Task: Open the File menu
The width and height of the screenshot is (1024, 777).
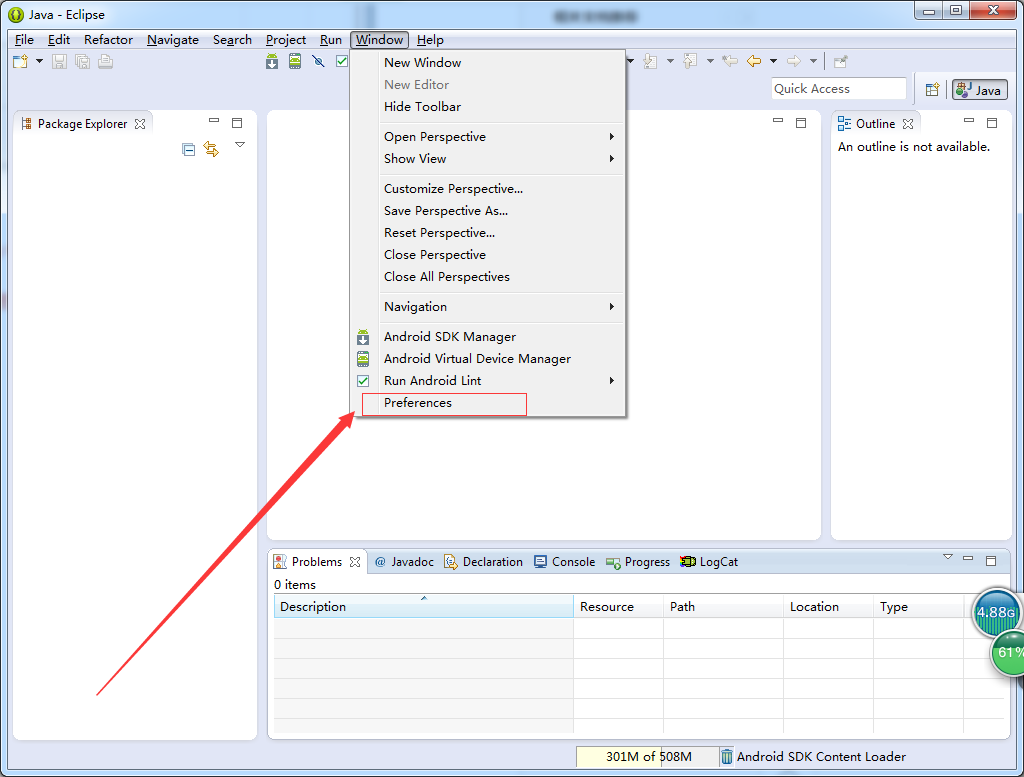Action: [x=24, y=40]
